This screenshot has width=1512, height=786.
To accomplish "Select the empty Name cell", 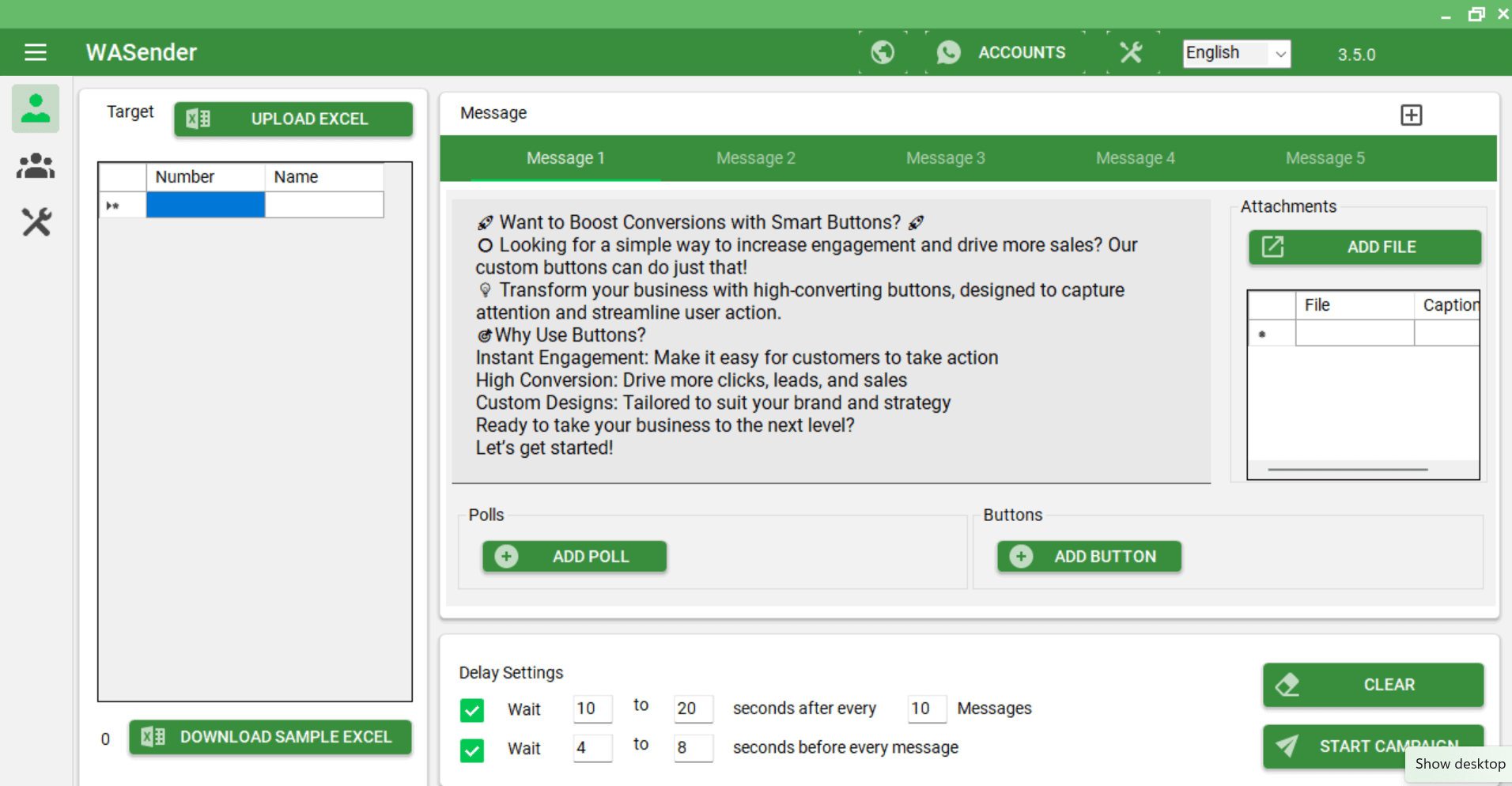I will [x=324, y=205].
